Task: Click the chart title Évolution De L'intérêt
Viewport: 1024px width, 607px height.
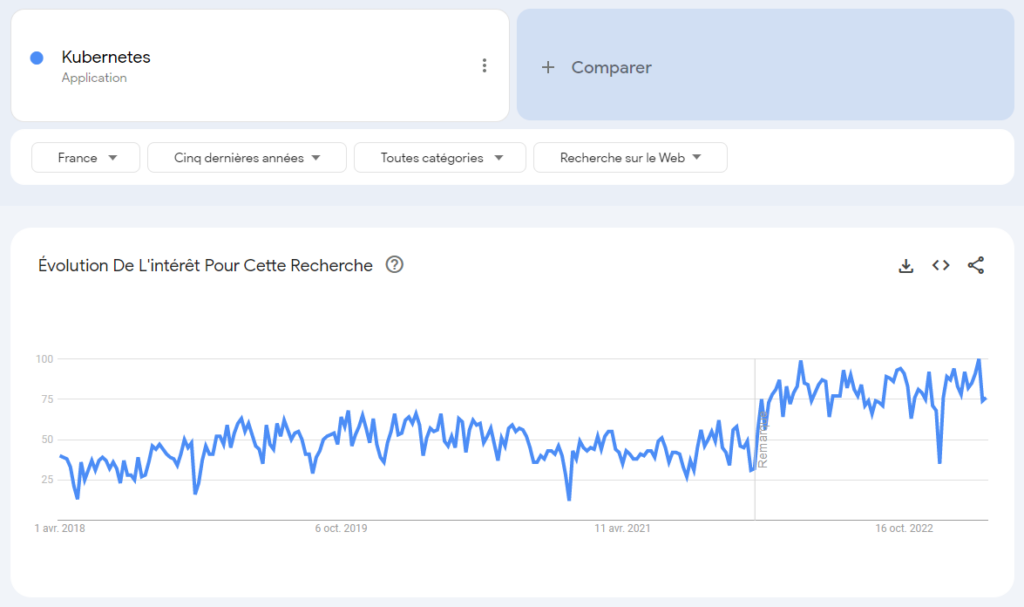Action: (x=205, y=265)
